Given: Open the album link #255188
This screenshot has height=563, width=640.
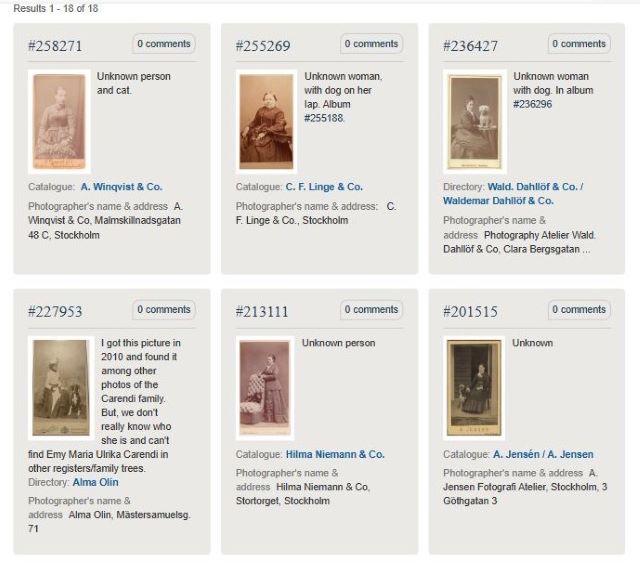Looking at the screenshot, I should 324,118.
